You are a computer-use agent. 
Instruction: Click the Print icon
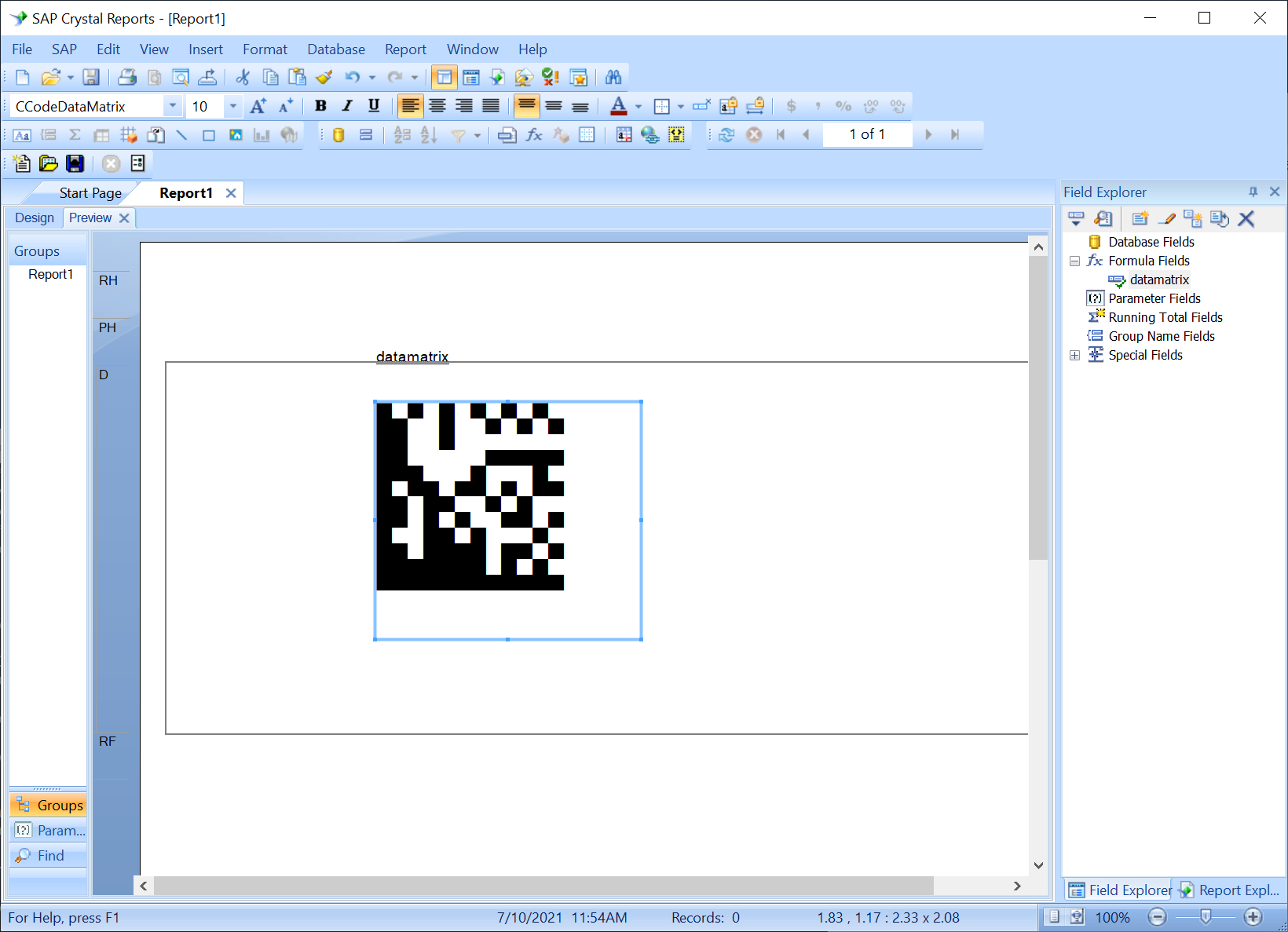[x=127, y=77]
